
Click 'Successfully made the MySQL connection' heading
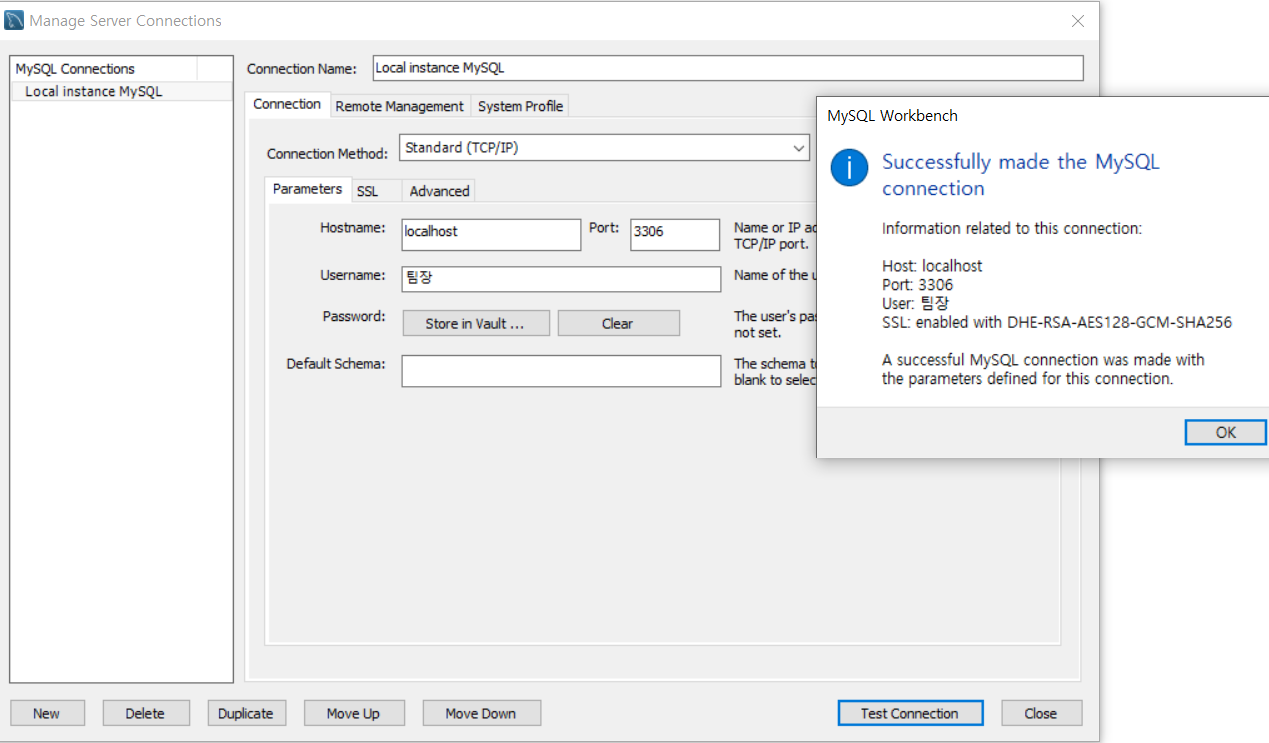point(1021,175)
